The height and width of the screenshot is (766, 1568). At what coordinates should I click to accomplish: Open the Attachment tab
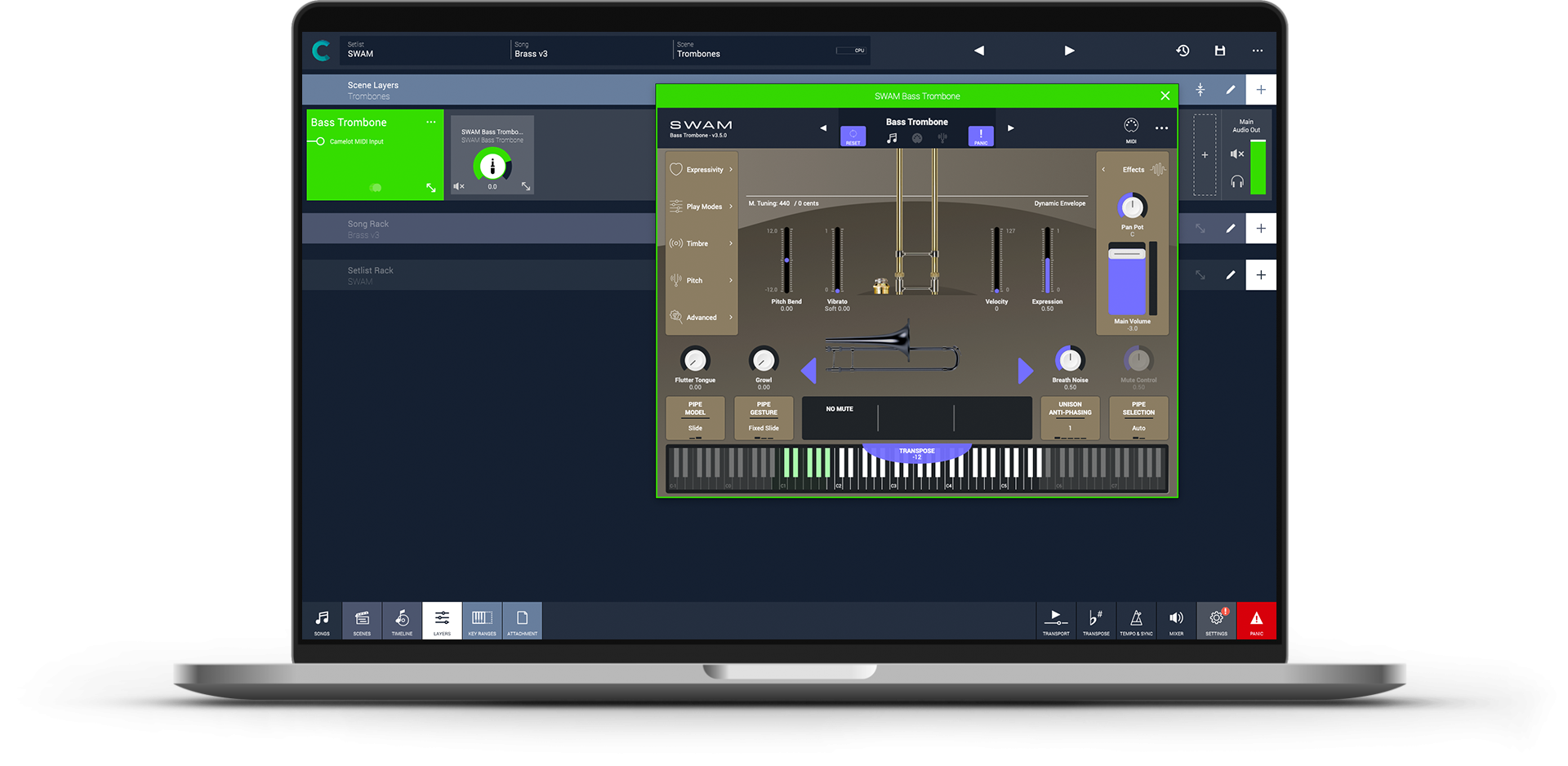tap(523, 621)
